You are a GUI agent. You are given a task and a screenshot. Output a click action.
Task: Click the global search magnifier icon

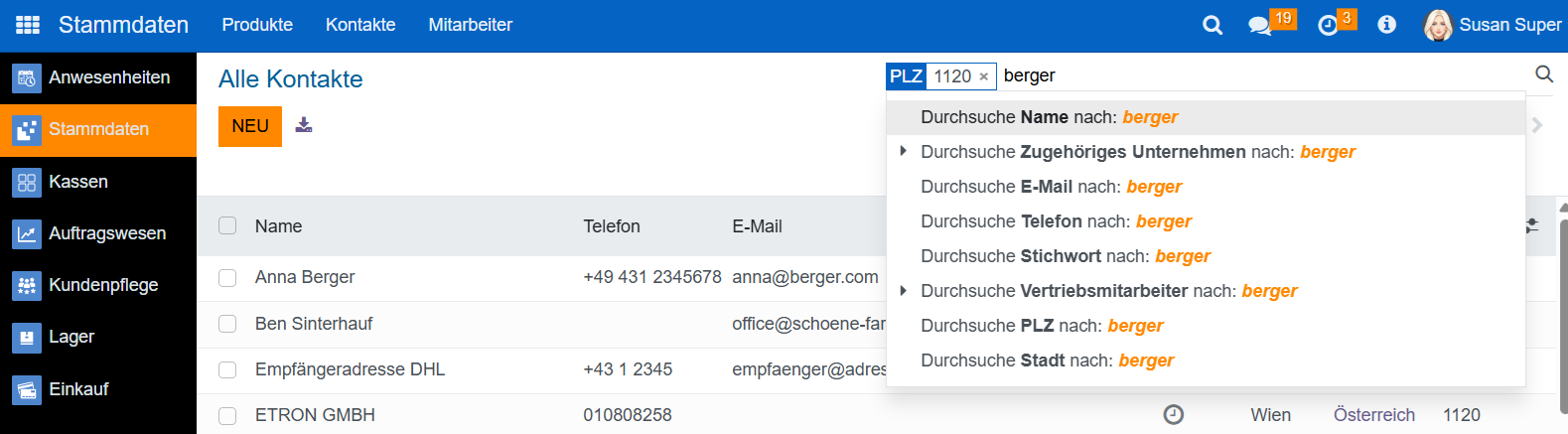click(x=1212, y=25)
